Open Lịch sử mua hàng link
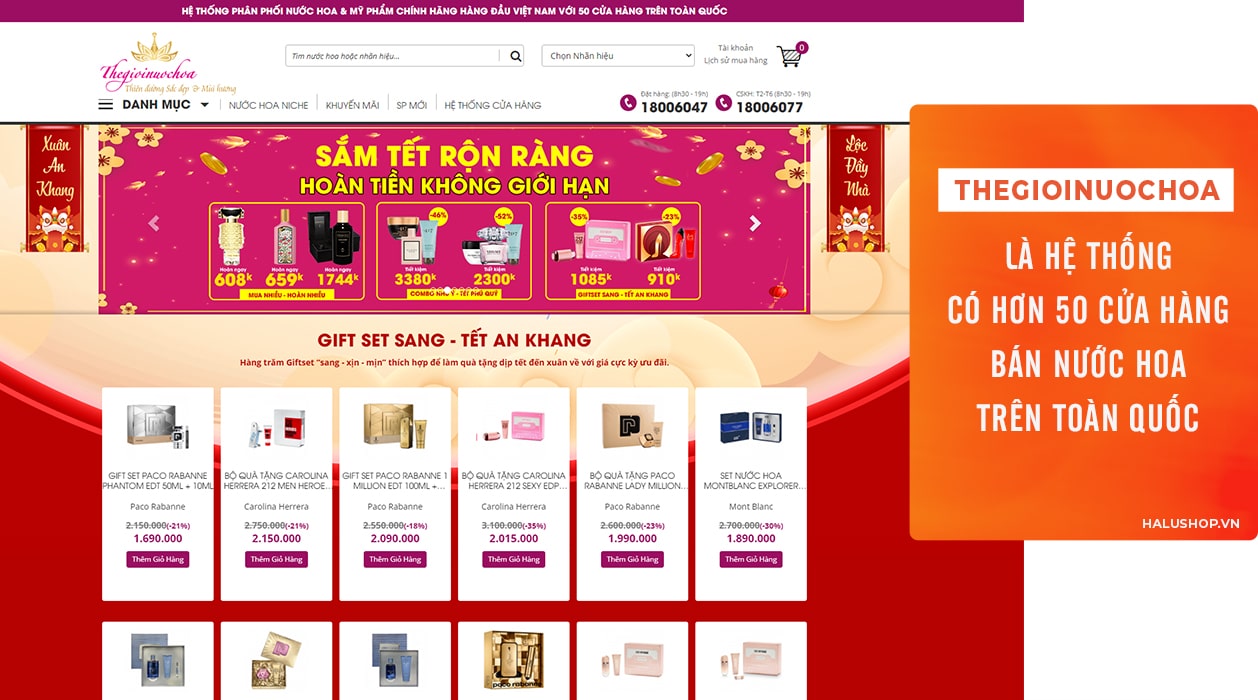 click(x=736, y=61)
